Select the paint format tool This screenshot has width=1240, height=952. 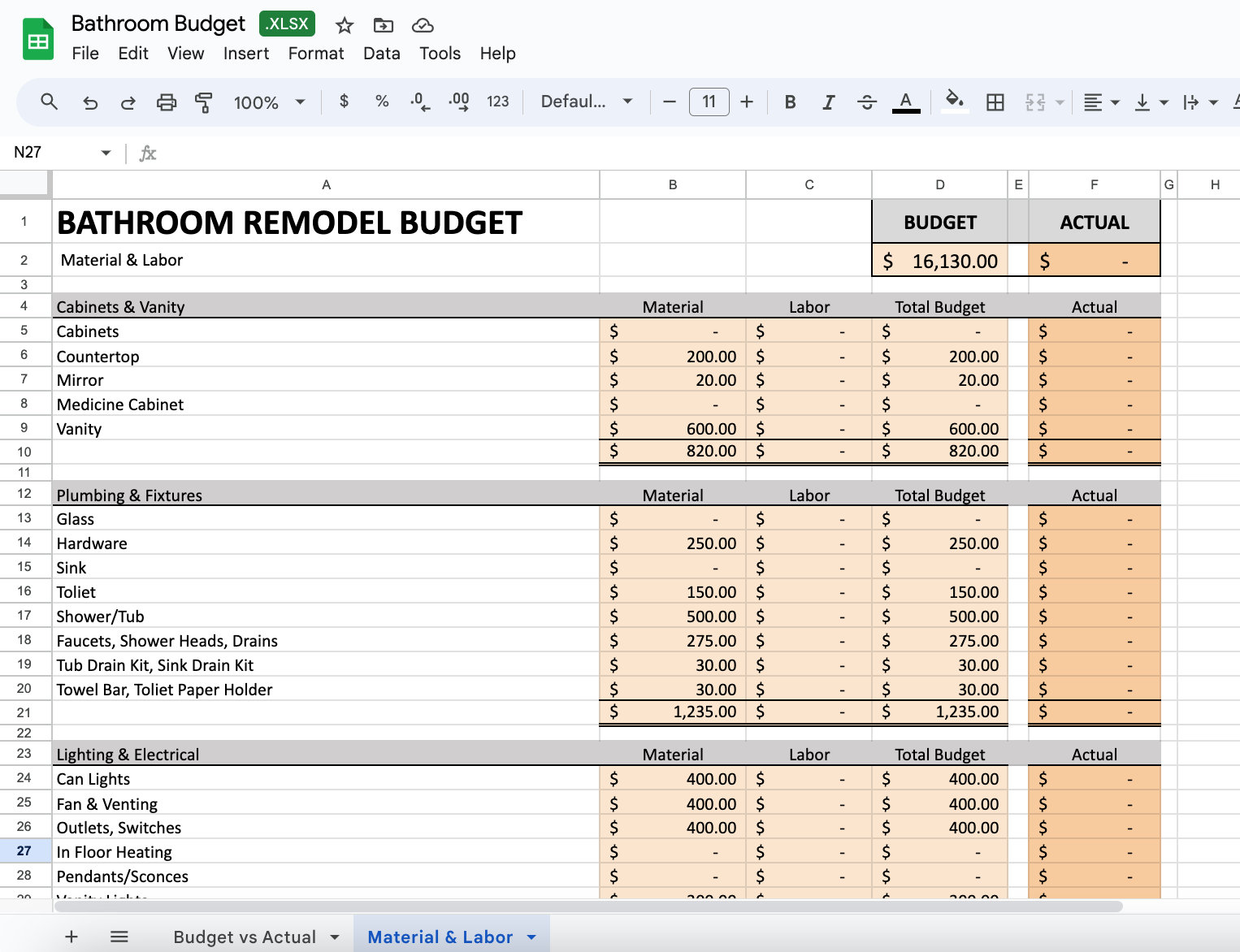click(204, 102)
